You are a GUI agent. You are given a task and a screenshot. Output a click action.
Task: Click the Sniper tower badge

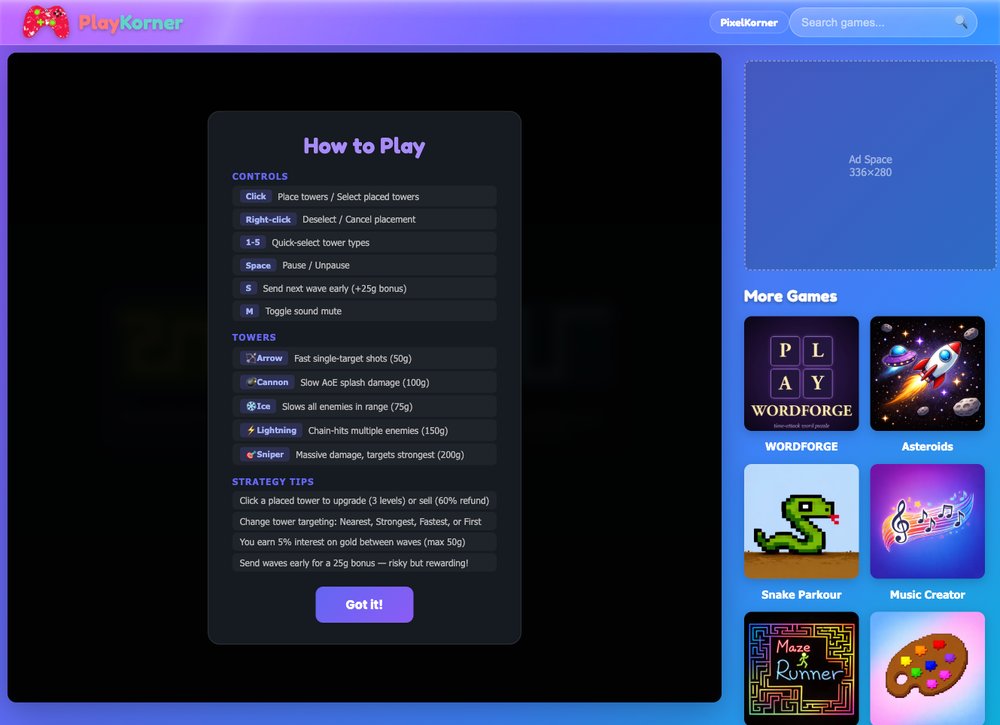coord(265,455)
